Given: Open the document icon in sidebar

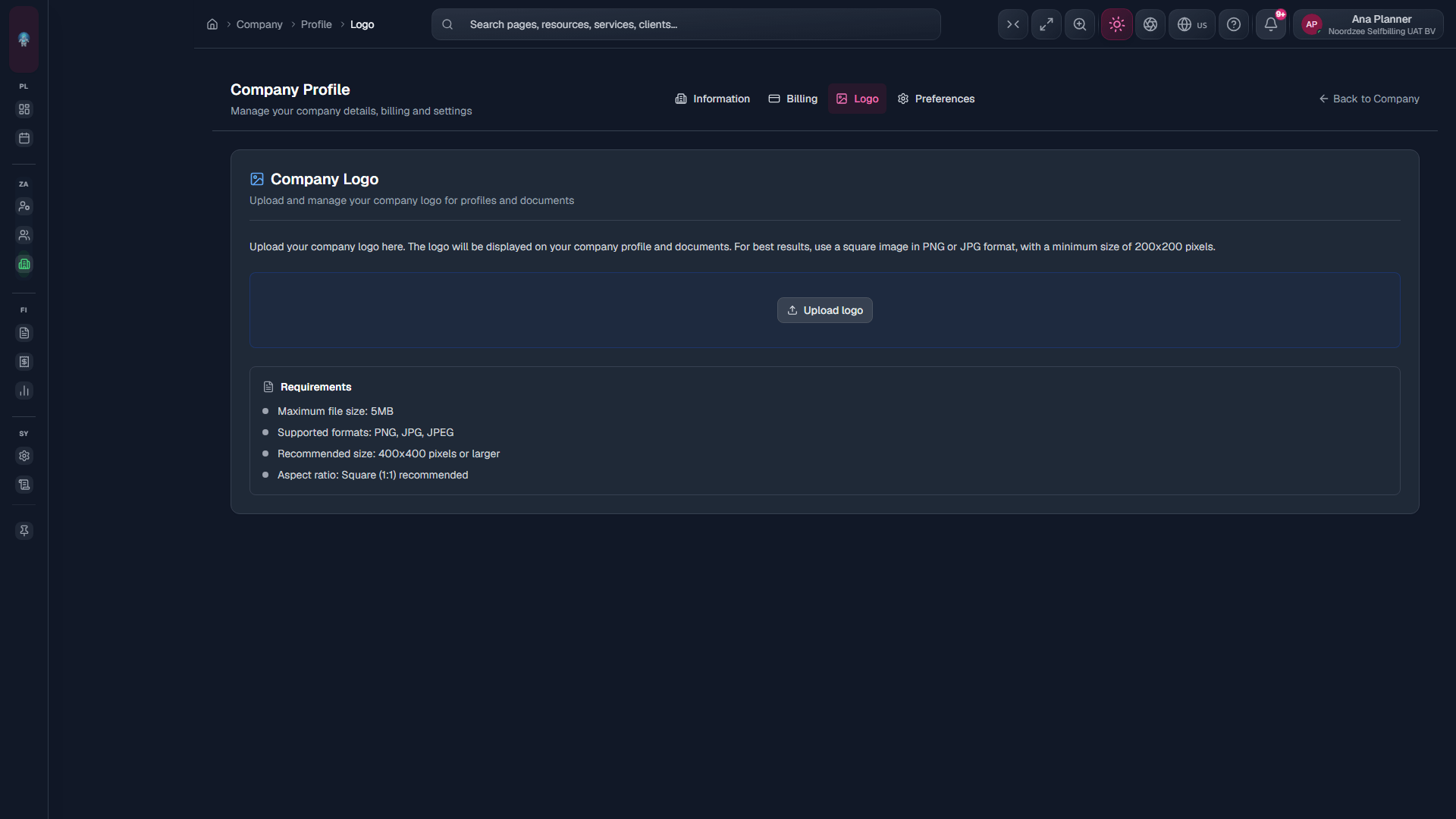Looking at the screenshot, I should click(24, 333).
